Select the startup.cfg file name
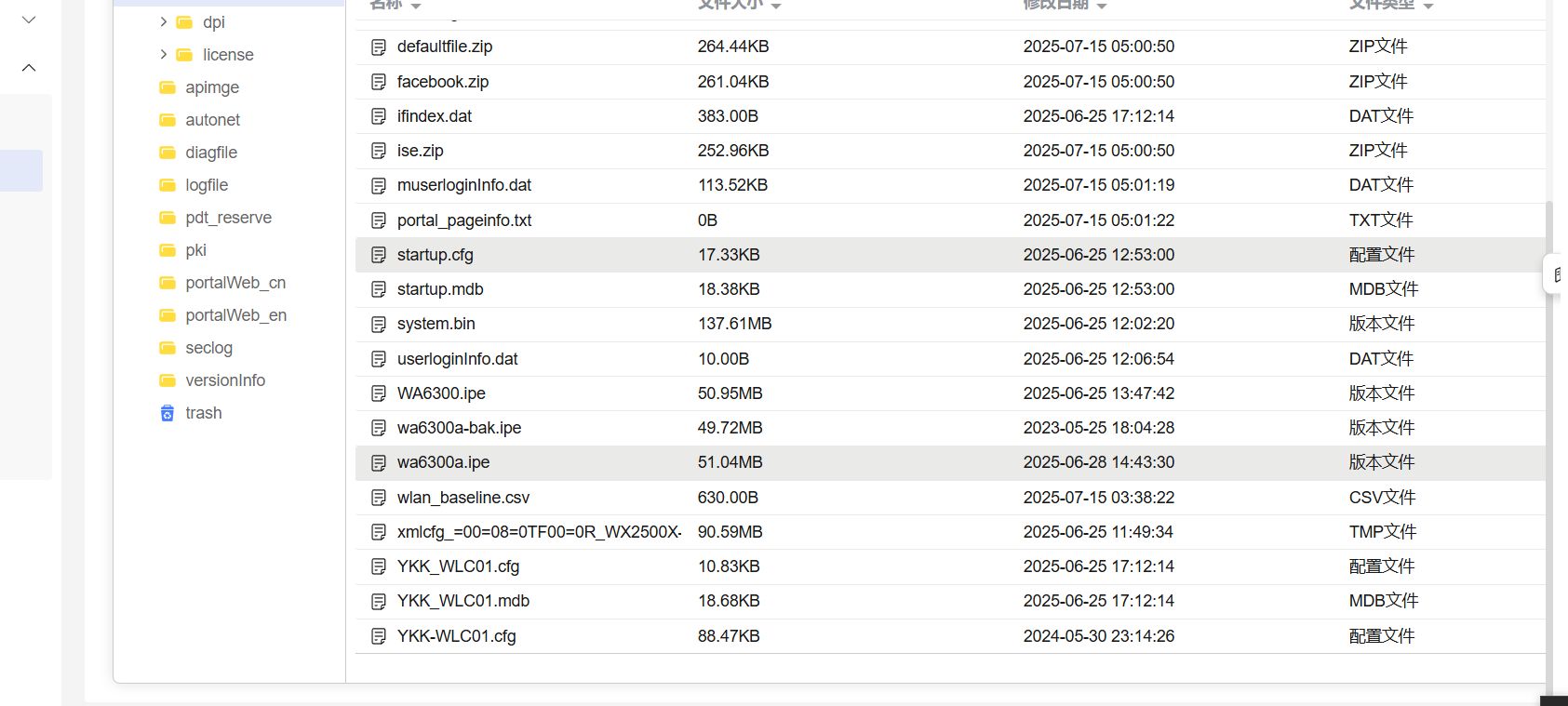 pyautogui.click(x=436, y=255)
